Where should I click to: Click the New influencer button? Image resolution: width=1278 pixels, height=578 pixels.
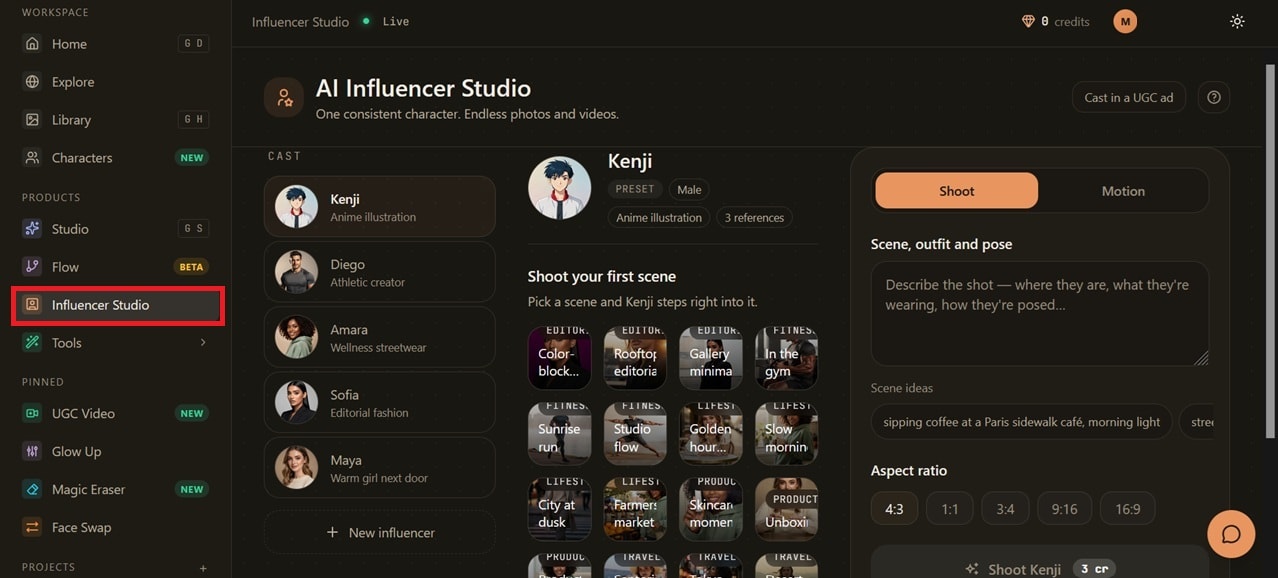click(379, 532)
